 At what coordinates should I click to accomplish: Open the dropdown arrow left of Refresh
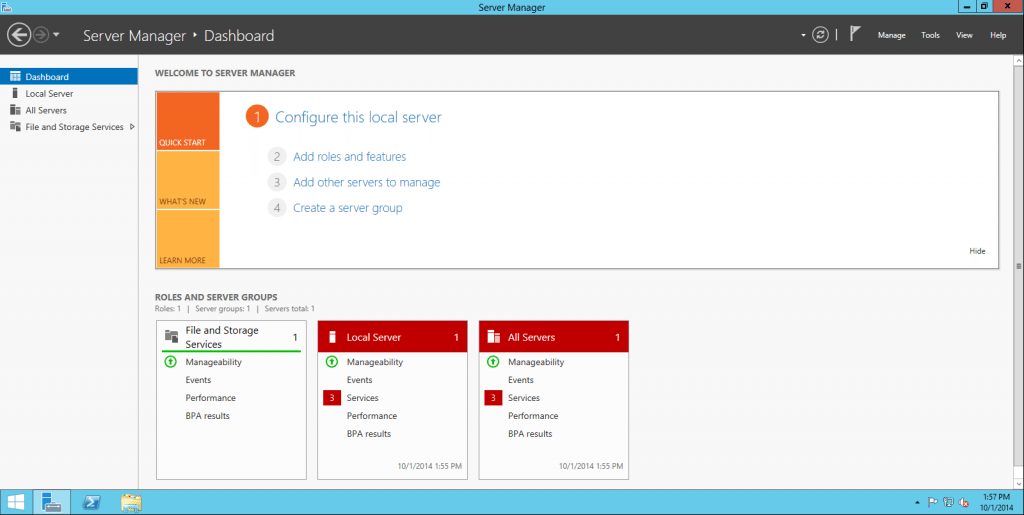pyautogui.click(x=803, y=35)
